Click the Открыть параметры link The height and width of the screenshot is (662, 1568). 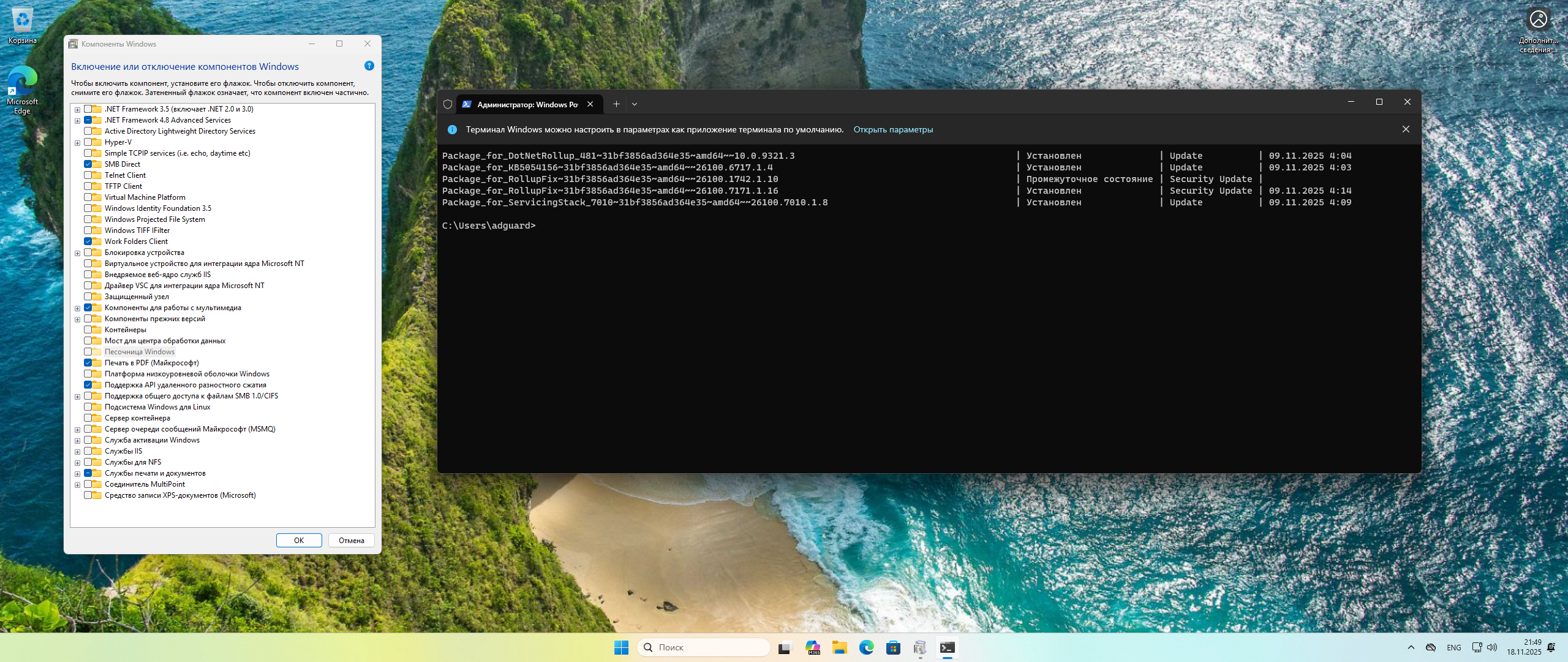point(893,129)
